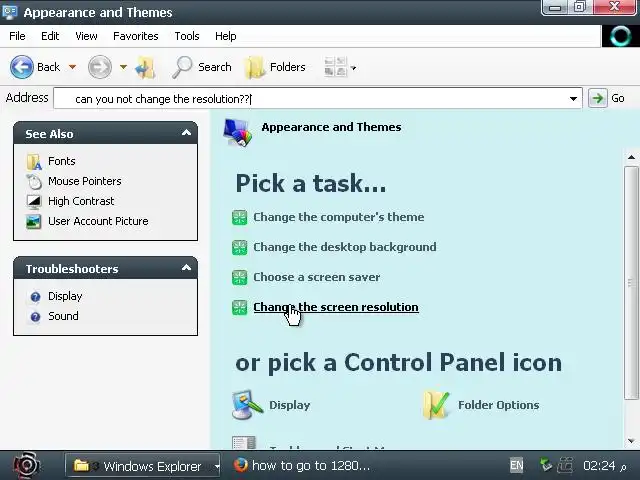
Task: Open the Fonts link
Action: 62,161
